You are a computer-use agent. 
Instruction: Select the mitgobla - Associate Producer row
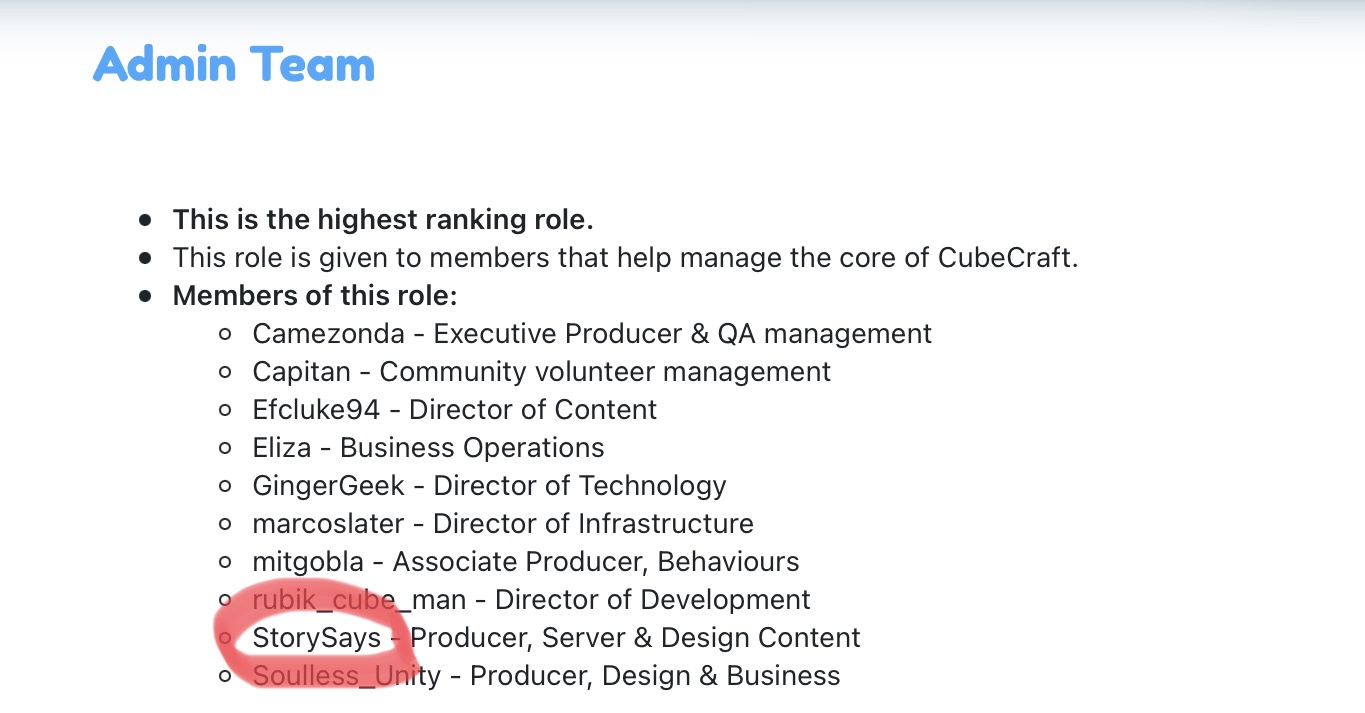526,561
